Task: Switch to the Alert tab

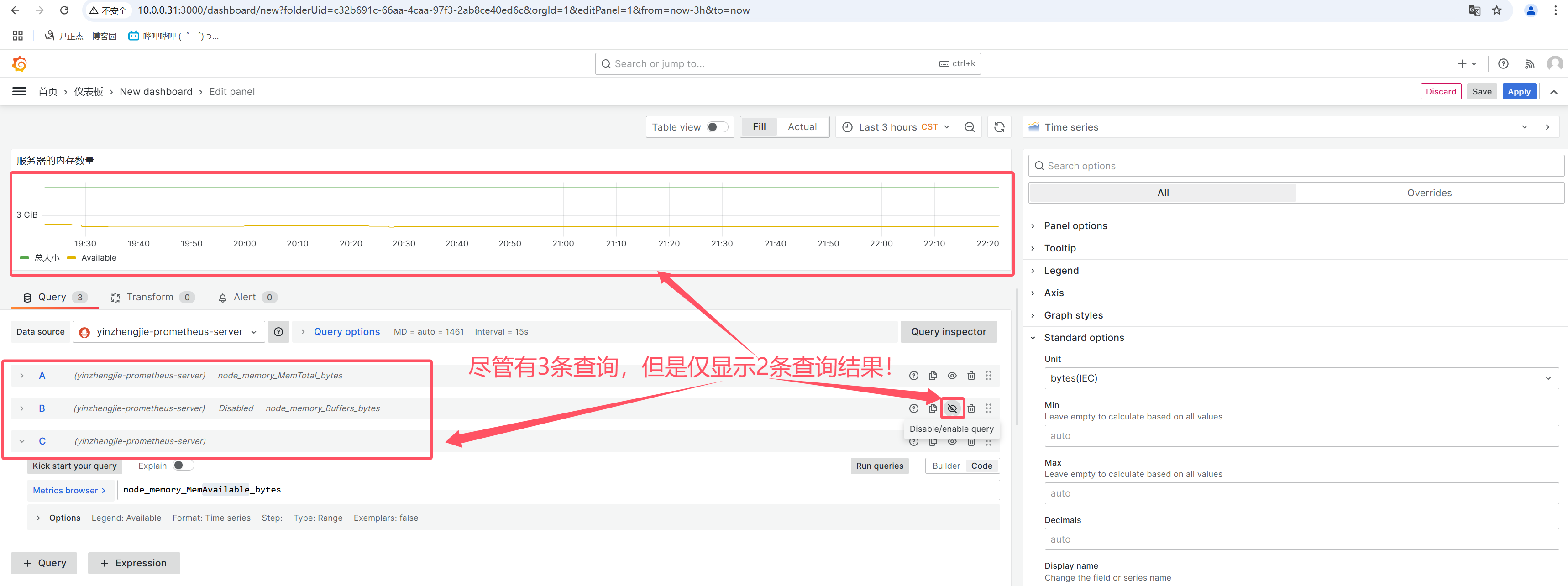Action: [247, 297]
